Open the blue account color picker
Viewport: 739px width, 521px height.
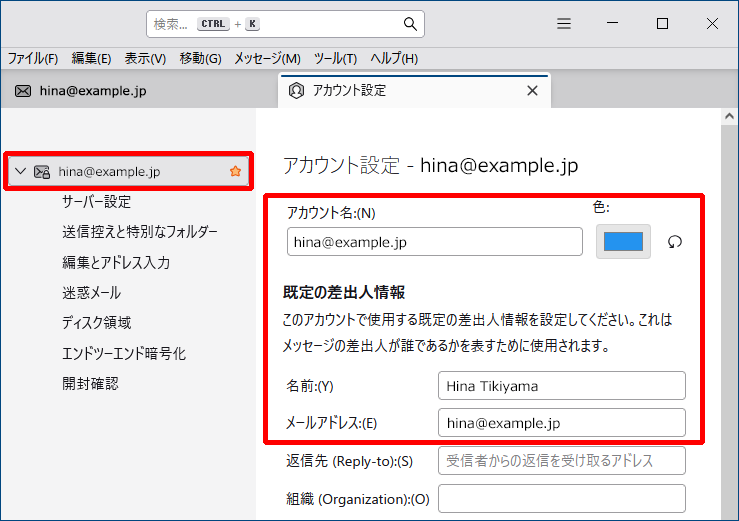pos(623,241)
